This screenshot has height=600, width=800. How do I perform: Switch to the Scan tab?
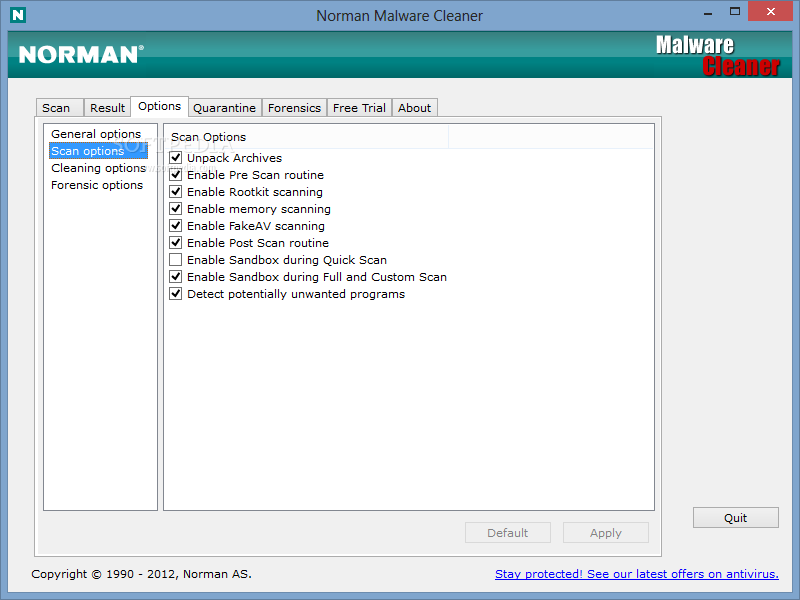point(60,108)
